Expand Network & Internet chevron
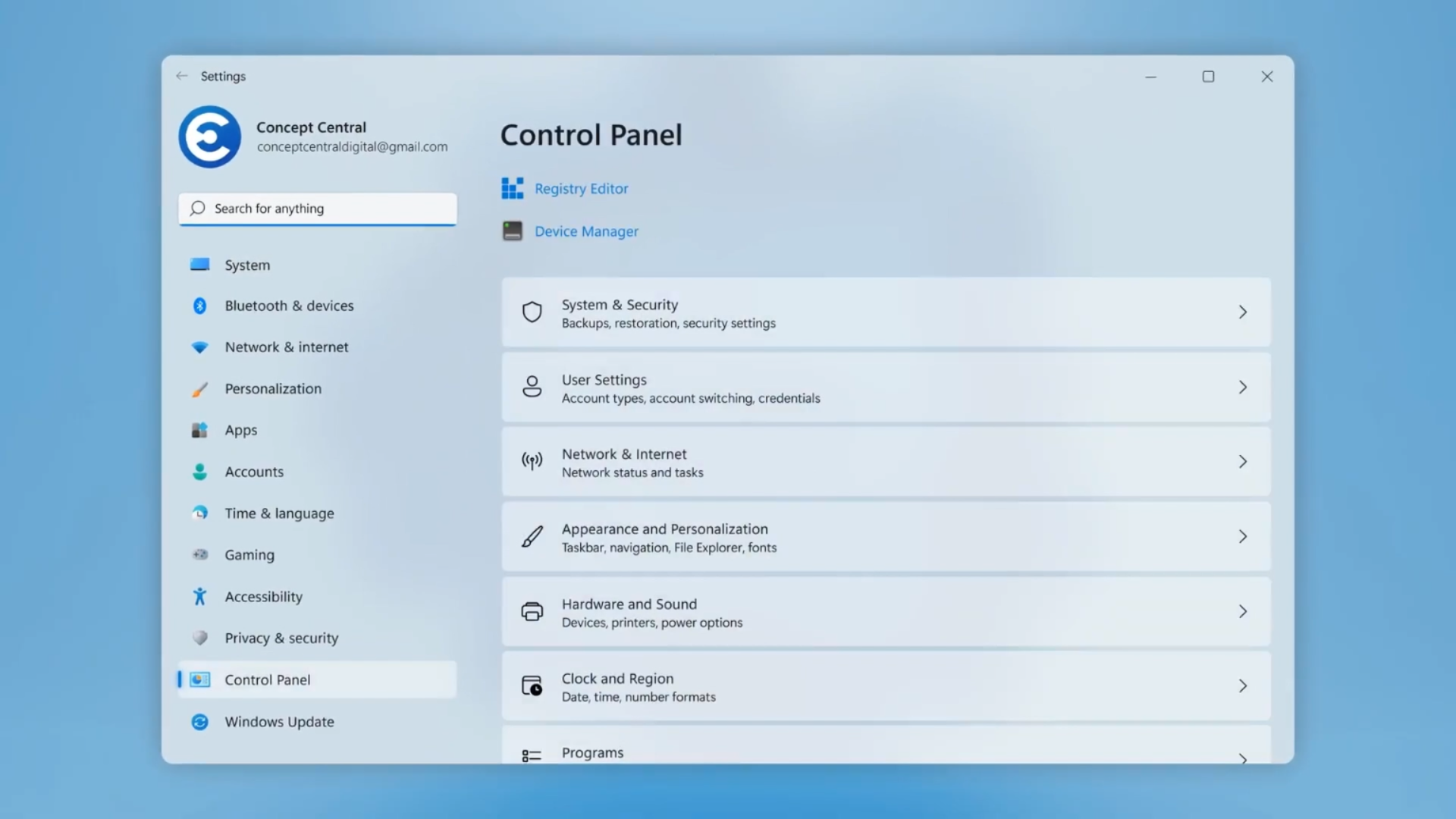1456x819 pixels. coord(1242,462)
